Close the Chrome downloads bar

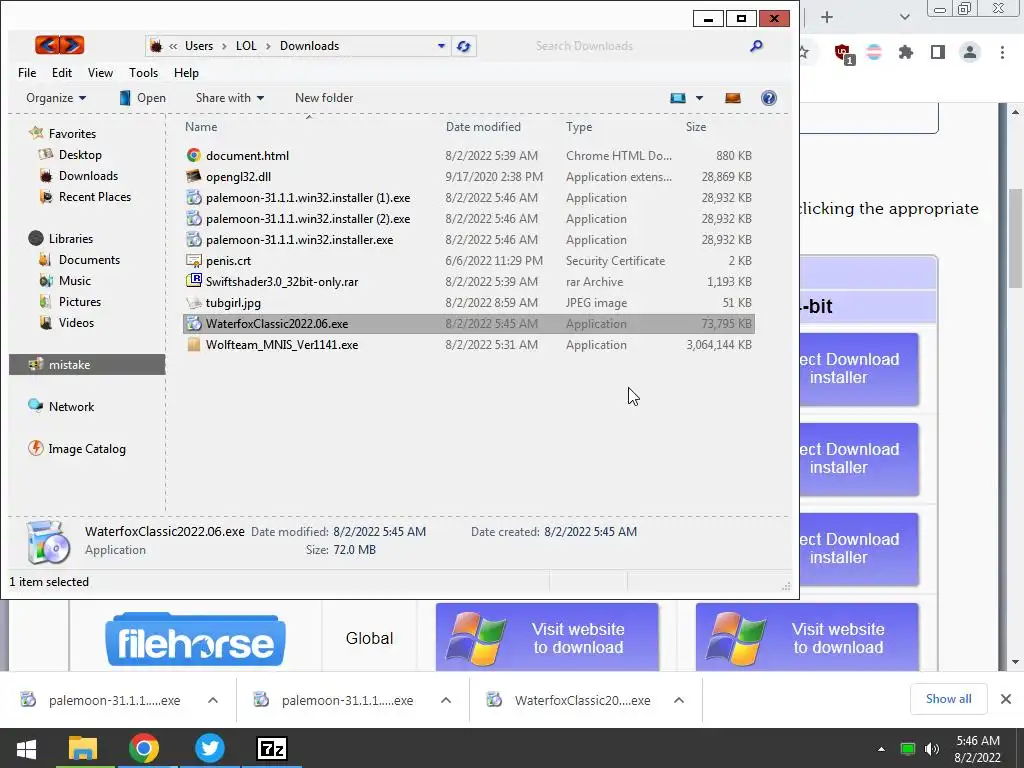tap(1006, 699)
